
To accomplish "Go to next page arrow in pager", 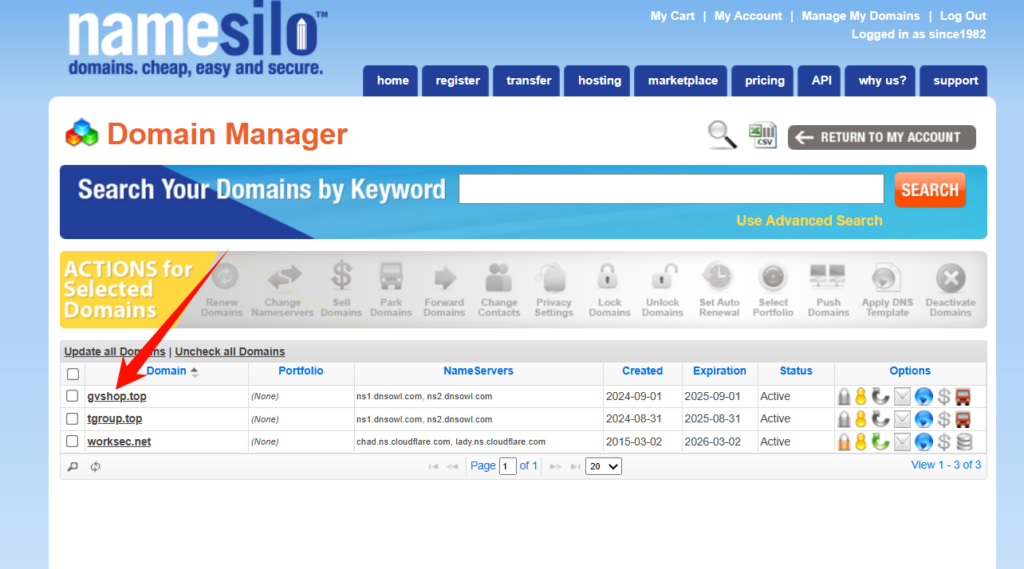I will coord(555,466).
